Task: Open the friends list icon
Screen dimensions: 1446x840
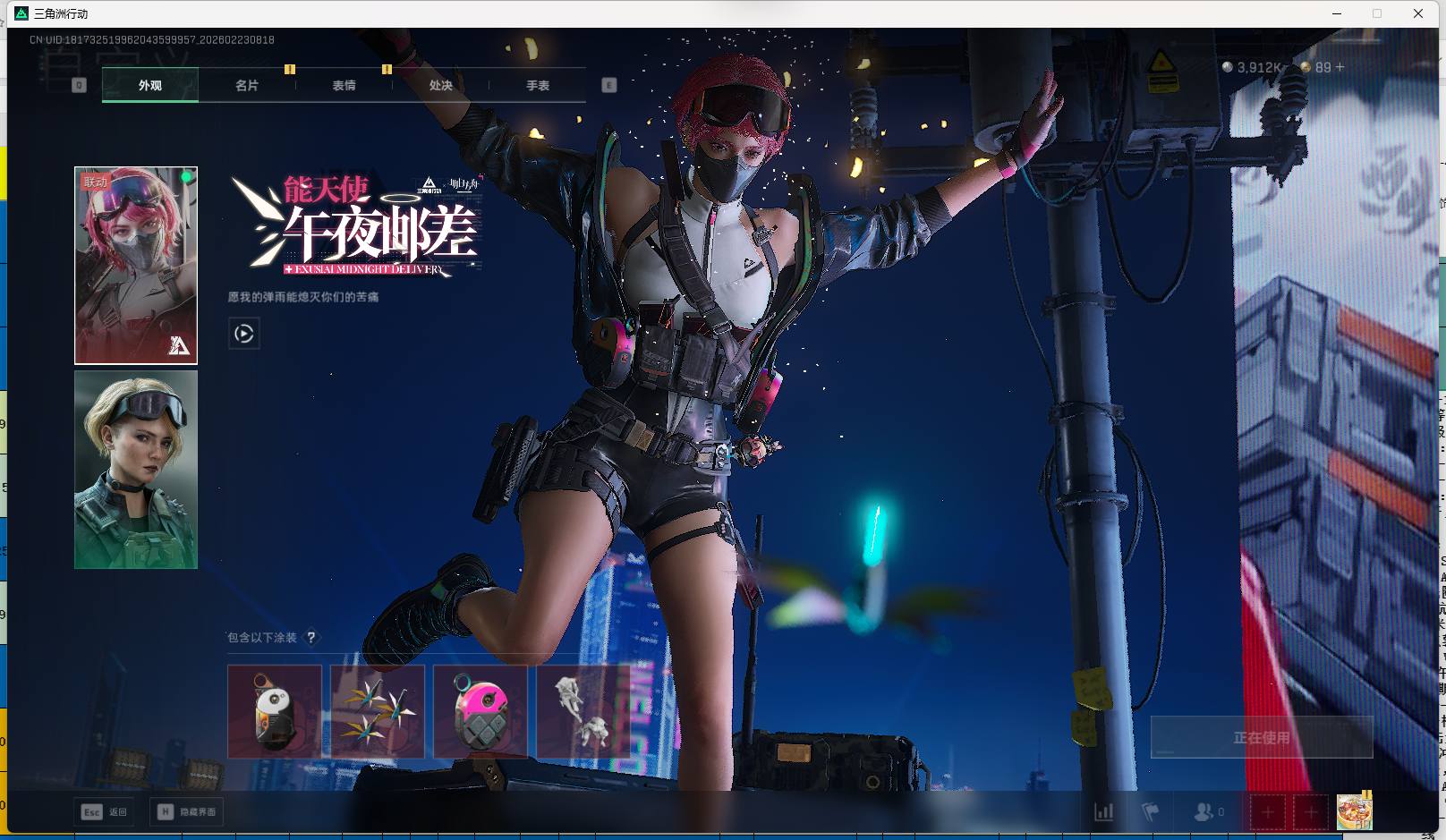Action: tap(1204, 812)
